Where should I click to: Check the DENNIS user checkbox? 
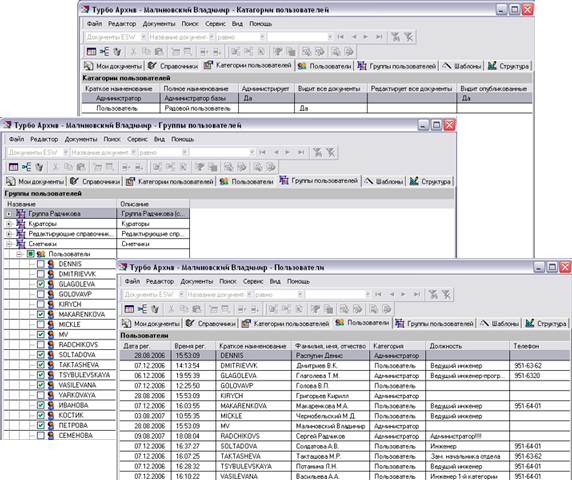pos(41,264)
